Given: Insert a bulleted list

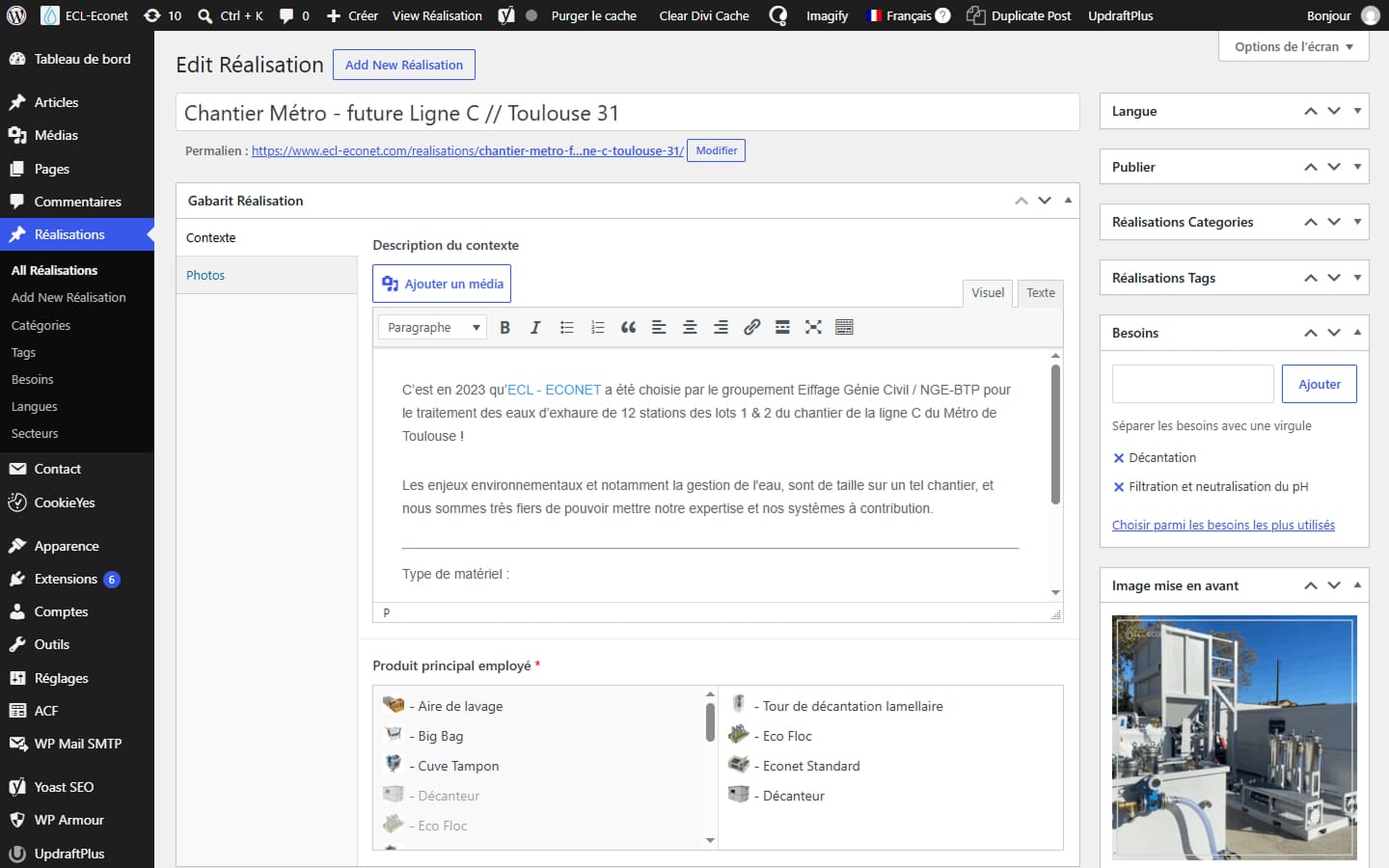Looking at the screenshot, I should [566, 327].
